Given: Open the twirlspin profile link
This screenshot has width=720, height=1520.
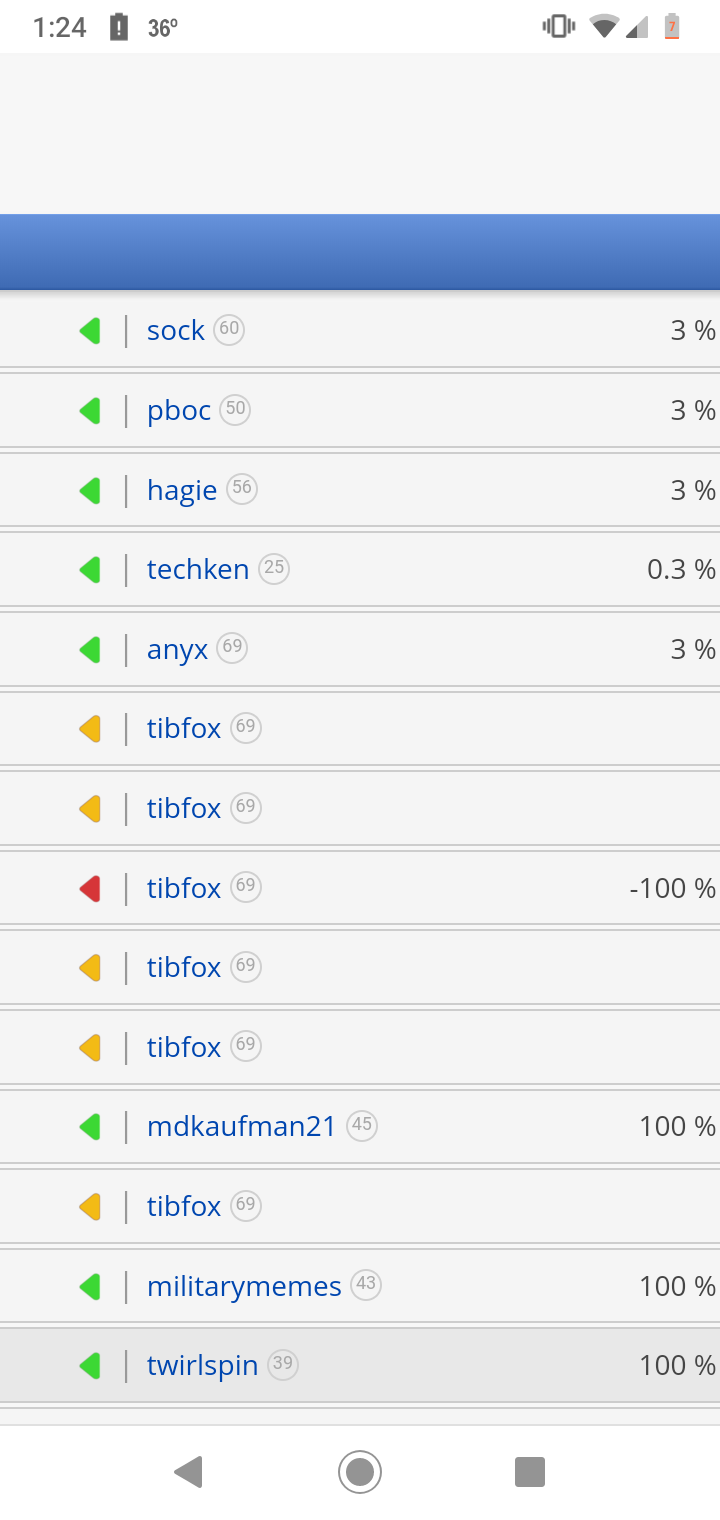Looking at the screenshot, I should point(202,1366).
